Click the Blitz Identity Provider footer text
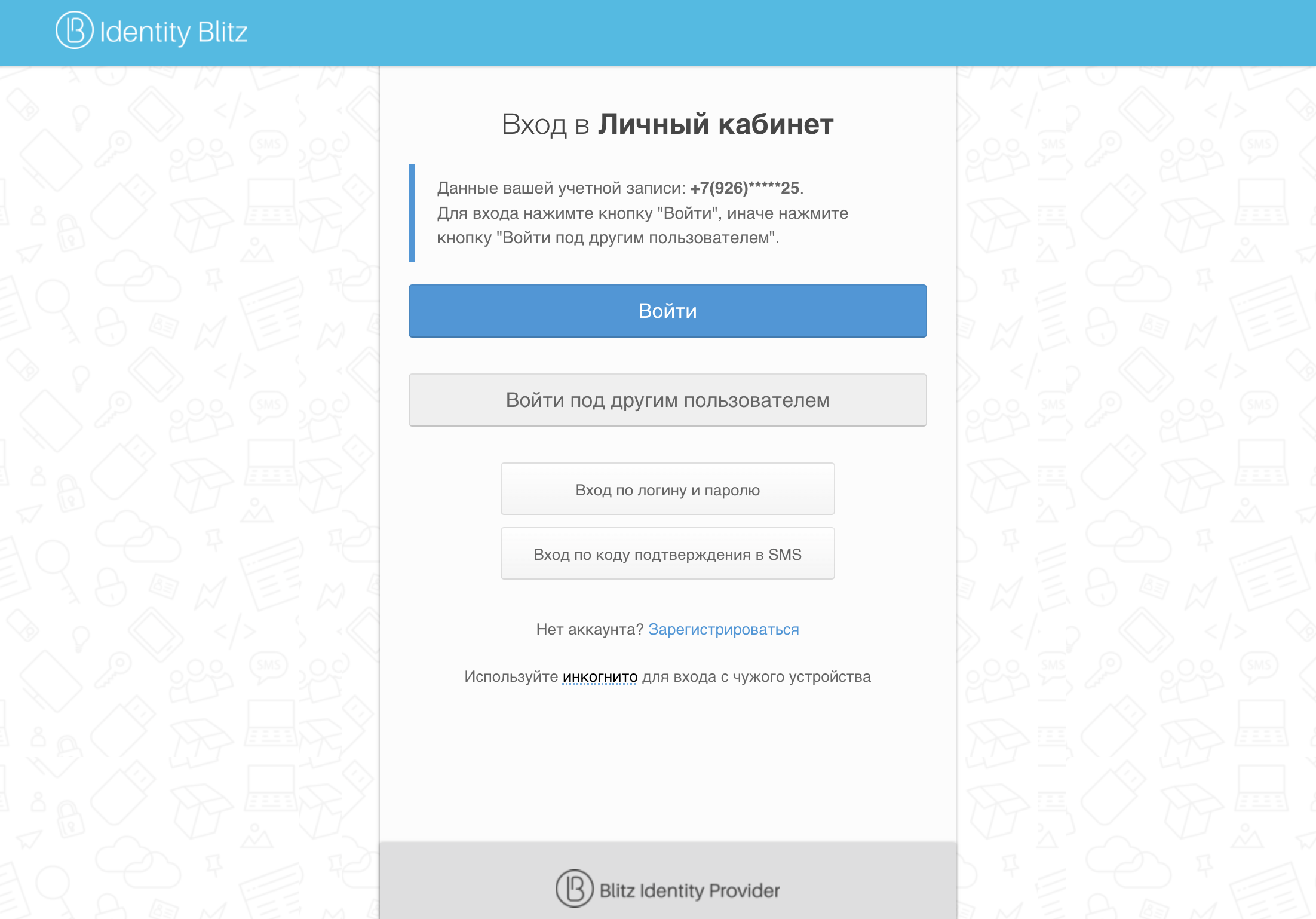This screenshot has height=919, width=1316. click(689, 890)
